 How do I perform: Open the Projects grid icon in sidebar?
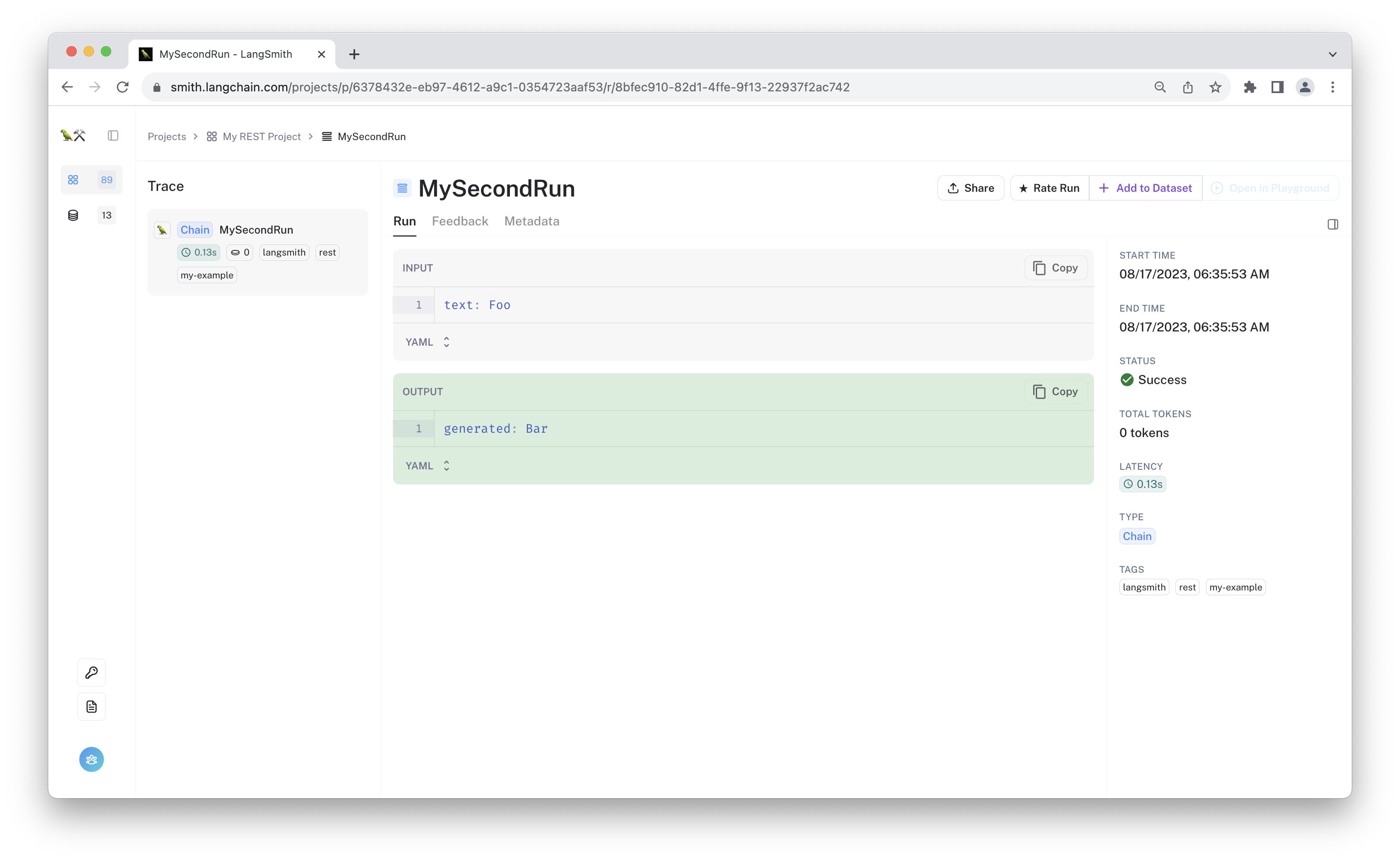[x=73, y=180]
